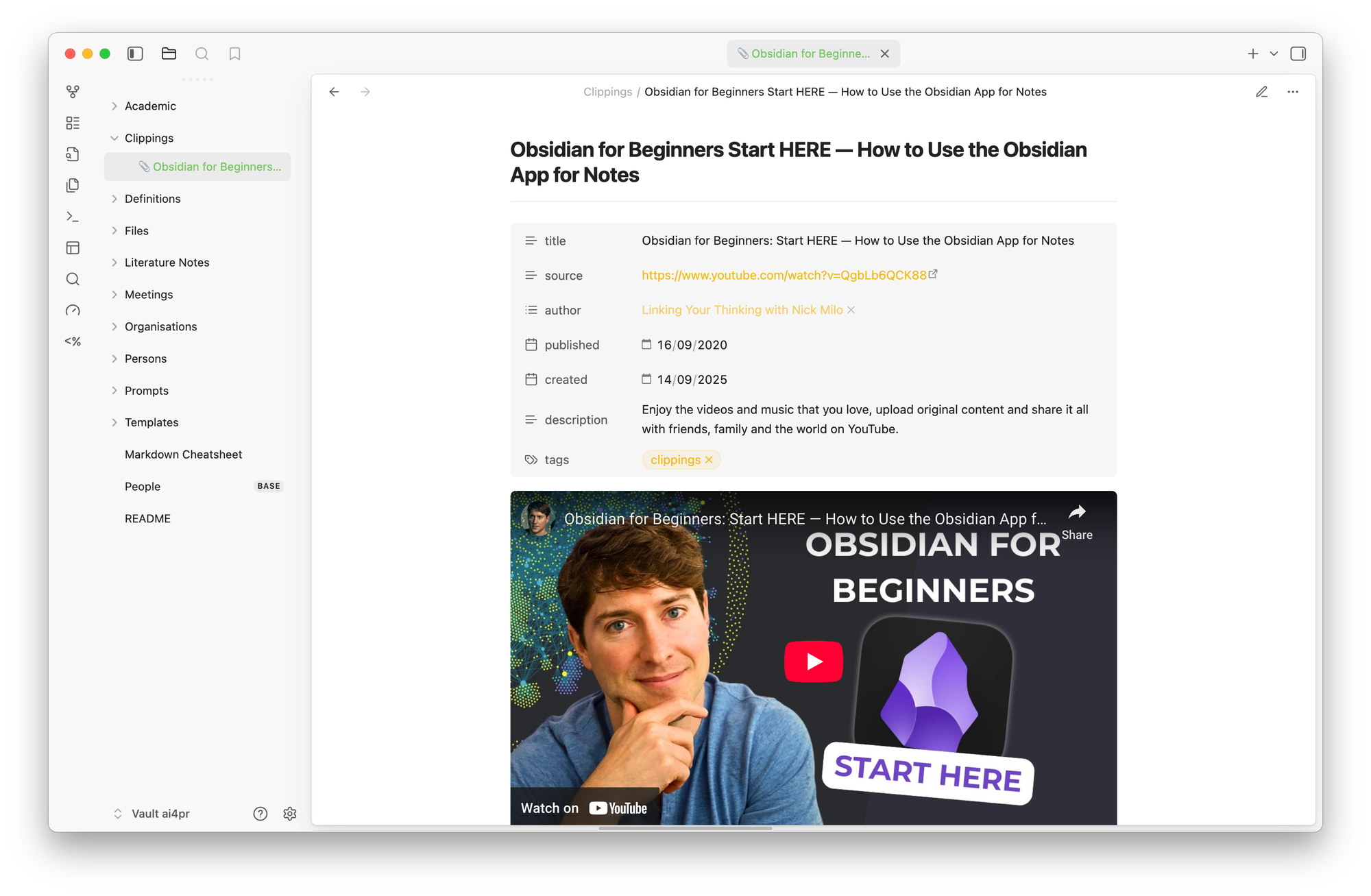Click the terminal ribbon icon
This screenshot has height=896, width=1371.
click(x=73, y=217)
